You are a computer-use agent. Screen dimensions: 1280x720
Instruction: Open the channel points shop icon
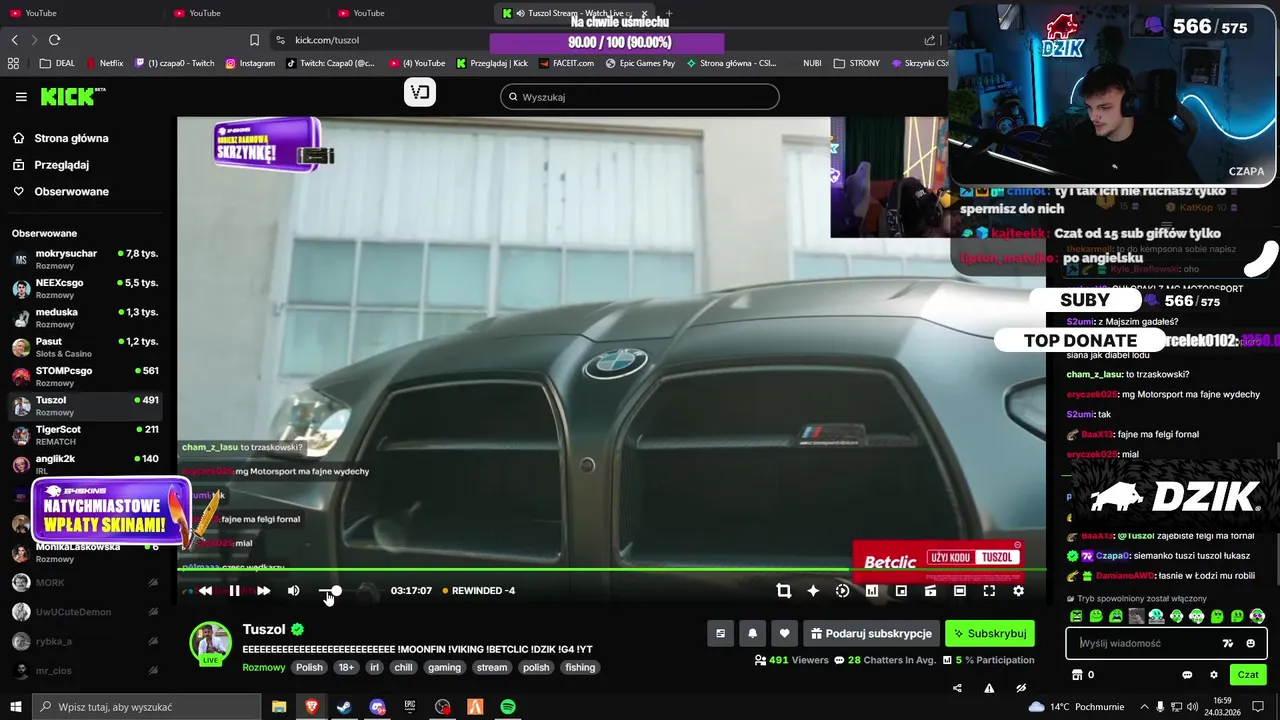(1076, 675)
